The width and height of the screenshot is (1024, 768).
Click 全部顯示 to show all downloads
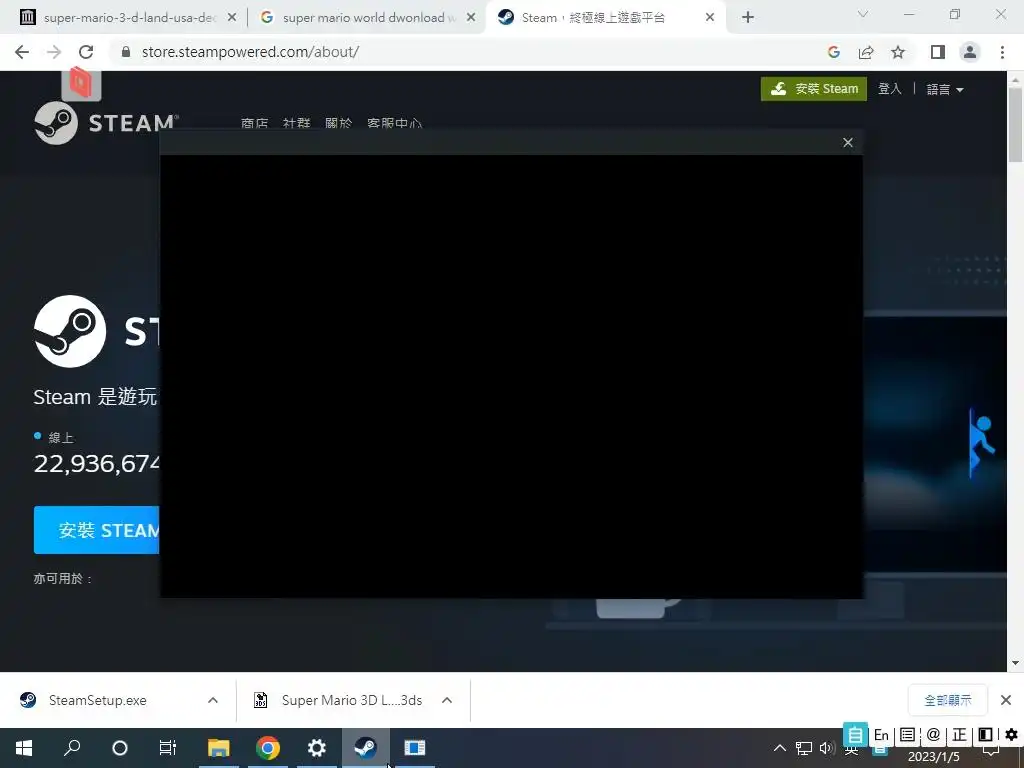point(948,700)
